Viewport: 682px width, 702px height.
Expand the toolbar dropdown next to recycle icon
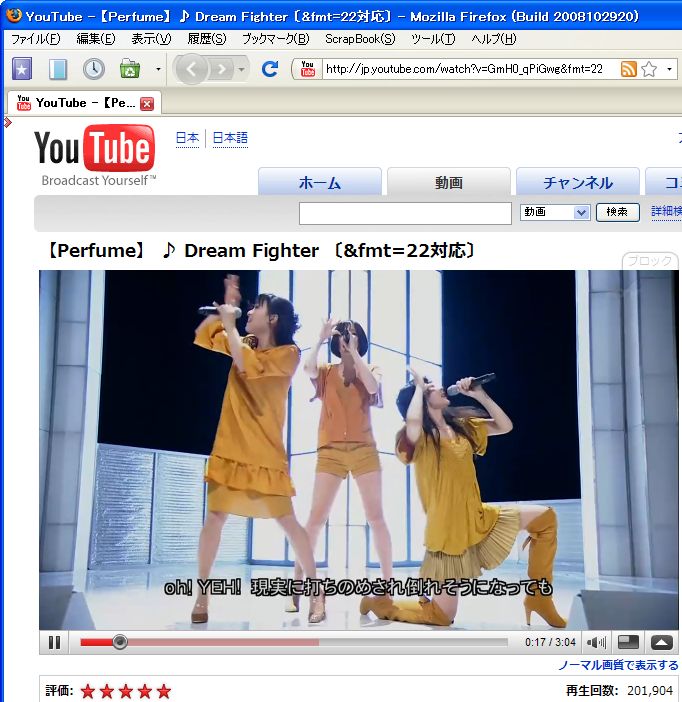click(x=158, y=69)
